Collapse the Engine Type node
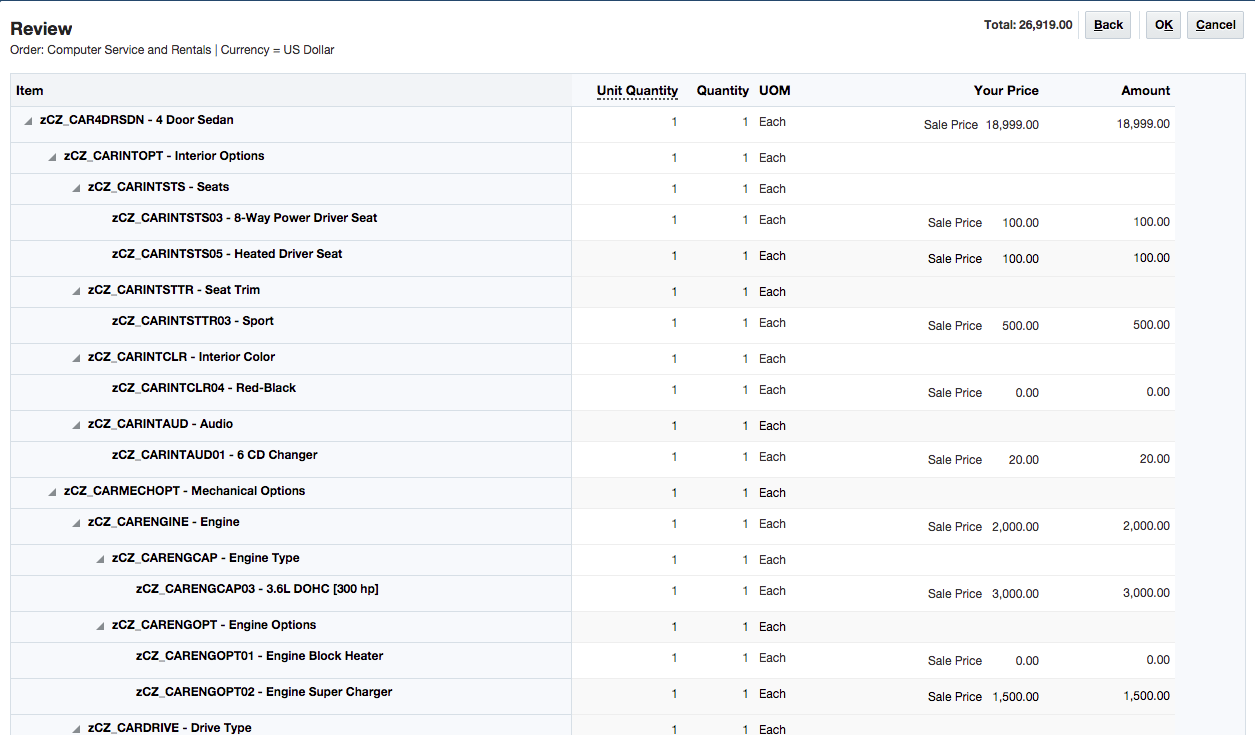Image resolution: width=1255 pixels, height=735 pixels. 100,559
